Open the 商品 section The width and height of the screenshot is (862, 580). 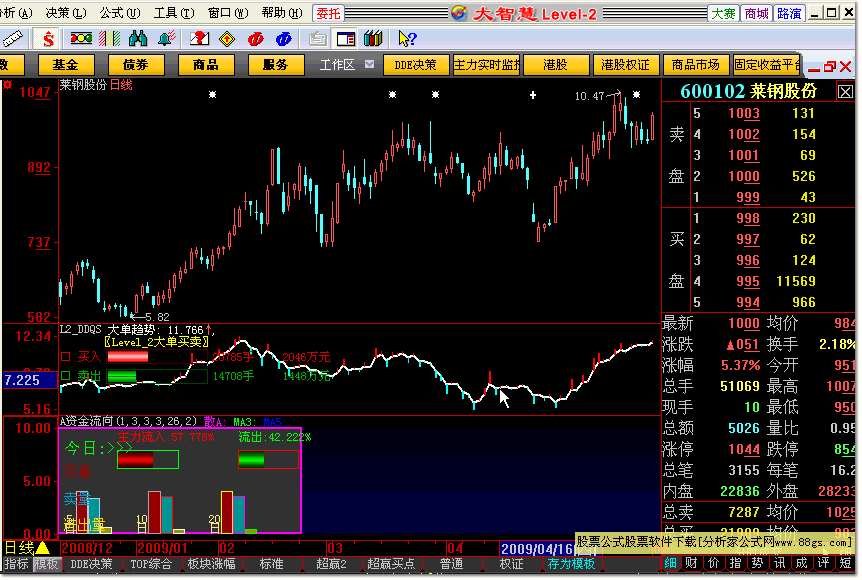pyautogui.click(x=206, y=65)
